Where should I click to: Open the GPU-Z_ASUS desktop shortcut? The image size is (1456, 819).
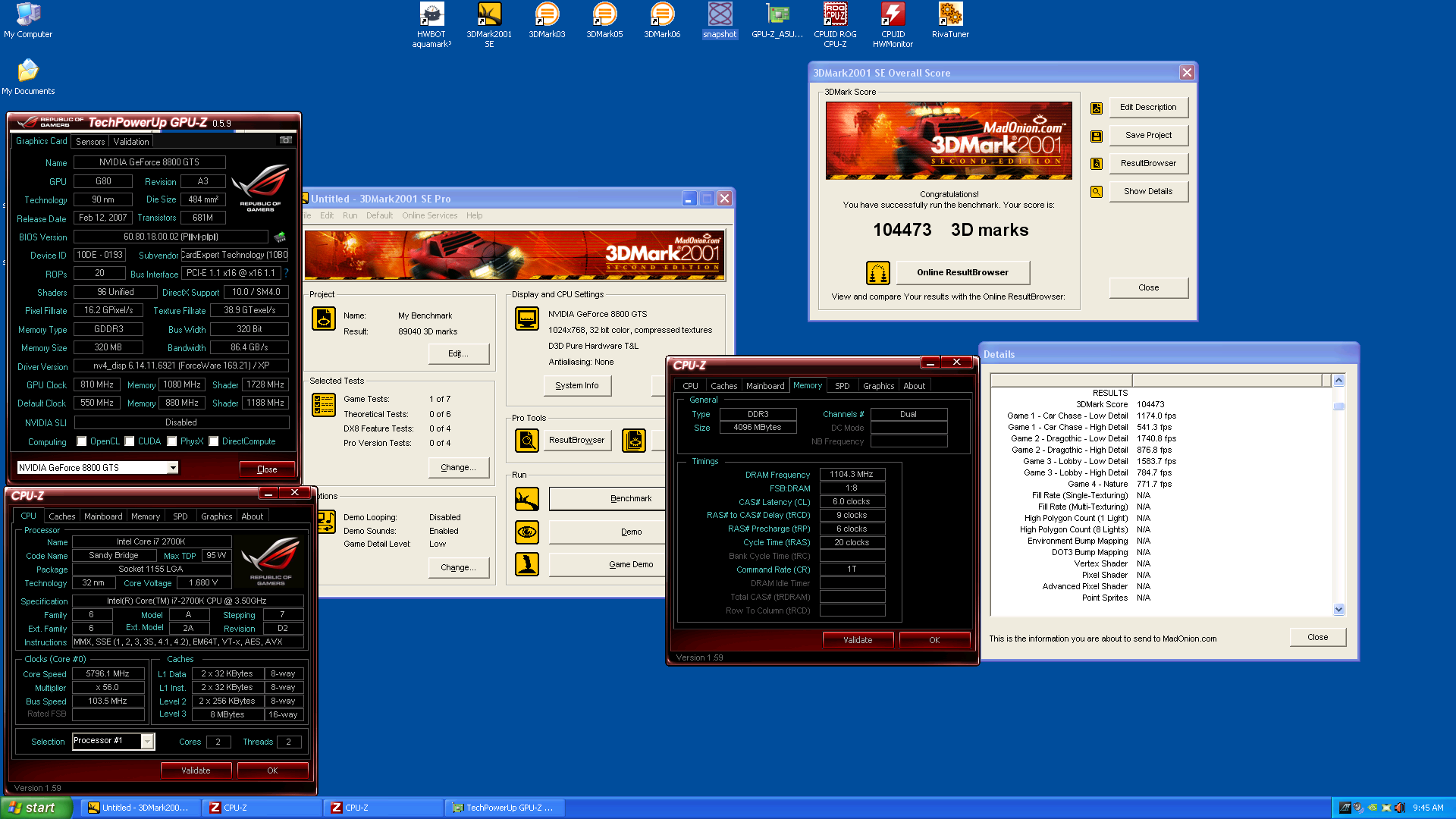pyautogui.click(x=777, y=20)
